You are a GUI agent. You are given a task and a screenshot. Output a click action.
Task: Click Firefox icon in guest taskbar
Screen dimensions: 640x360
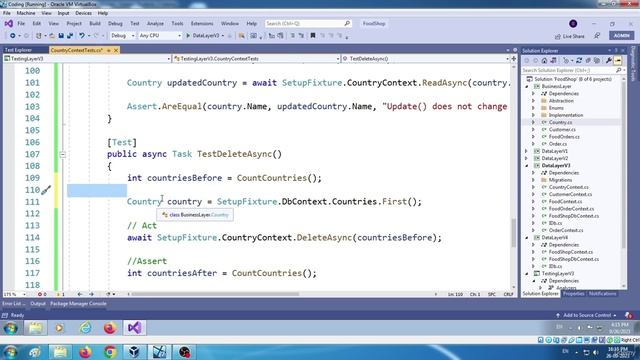tap(109, 328)
